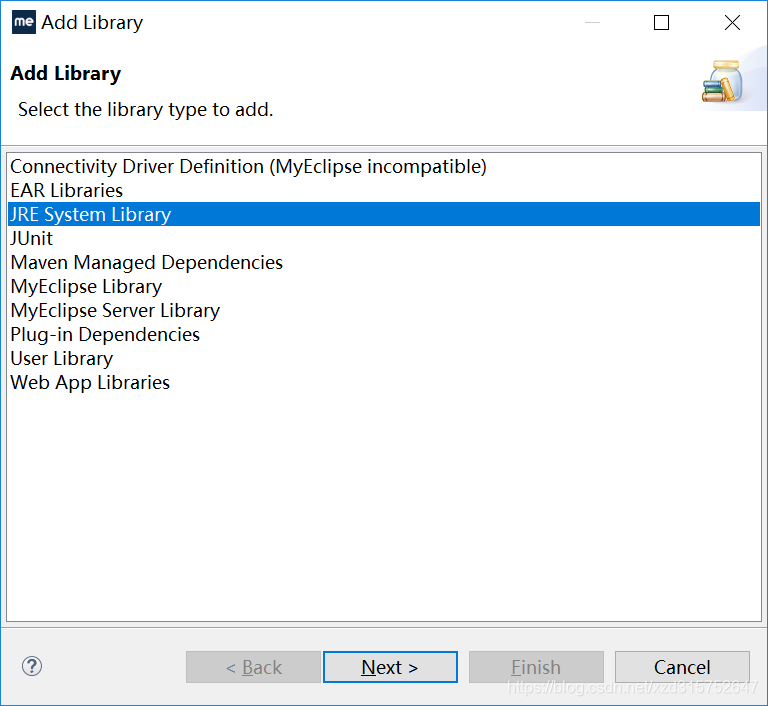Select User Library in the list

[x=384, y=359]
